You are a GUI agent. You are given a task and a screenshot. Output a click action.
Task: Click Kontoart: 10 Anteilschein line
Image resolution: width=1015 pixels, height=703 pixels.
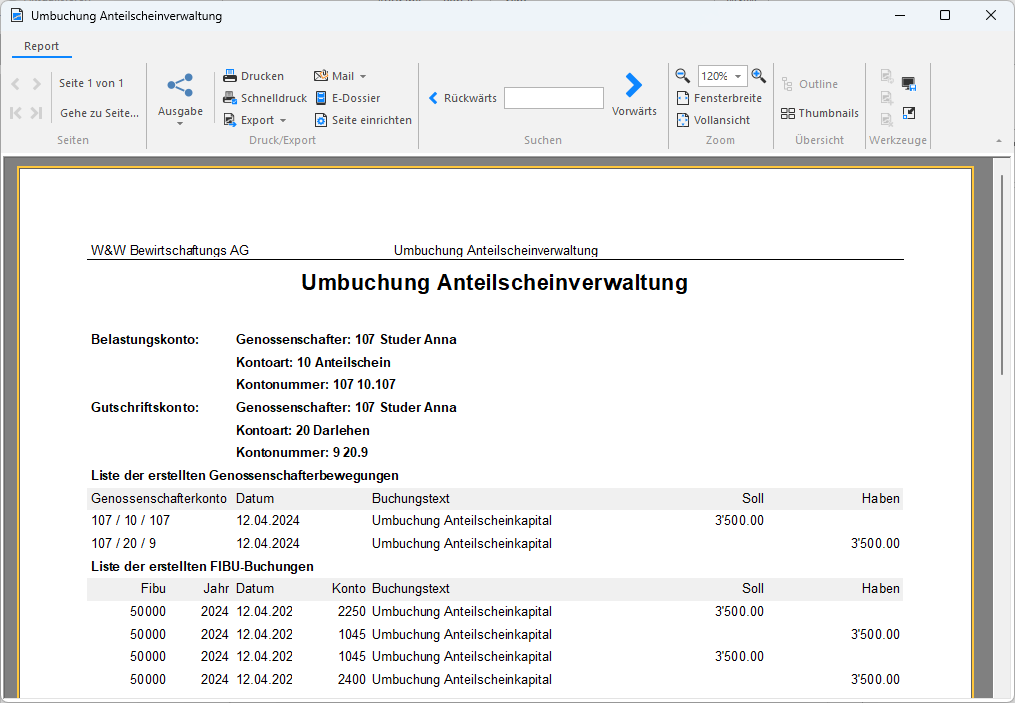tap(313, 363)
